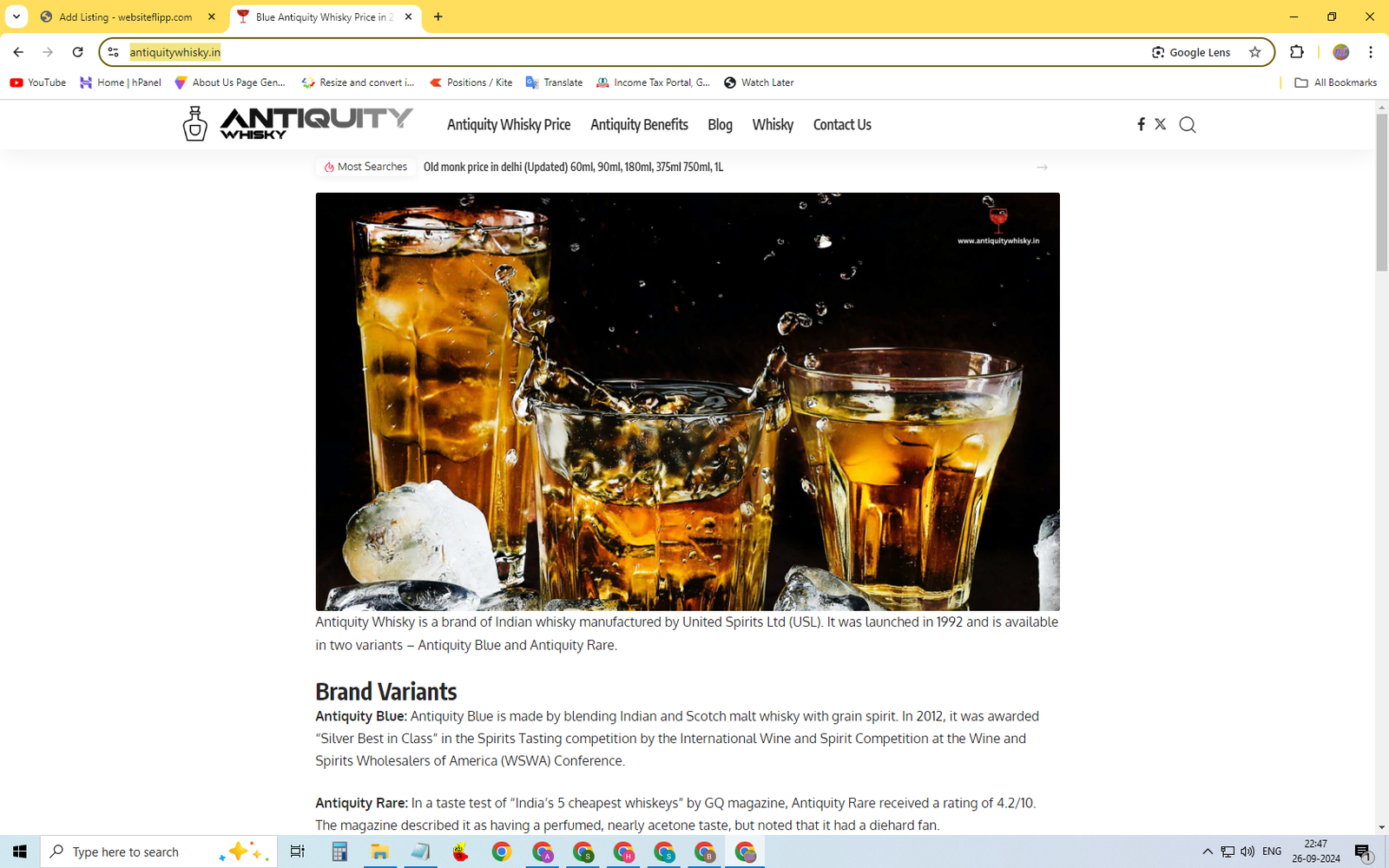Click the browser back arrow
The width and height of the screenshot is (1389, 868).
point(18,52)
